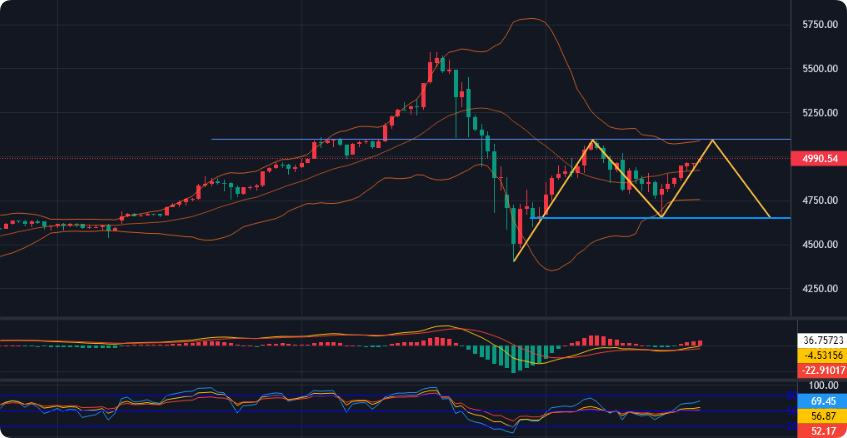
Task: Click the 4500.00 price axis label
Action: (x=819, y=245)
